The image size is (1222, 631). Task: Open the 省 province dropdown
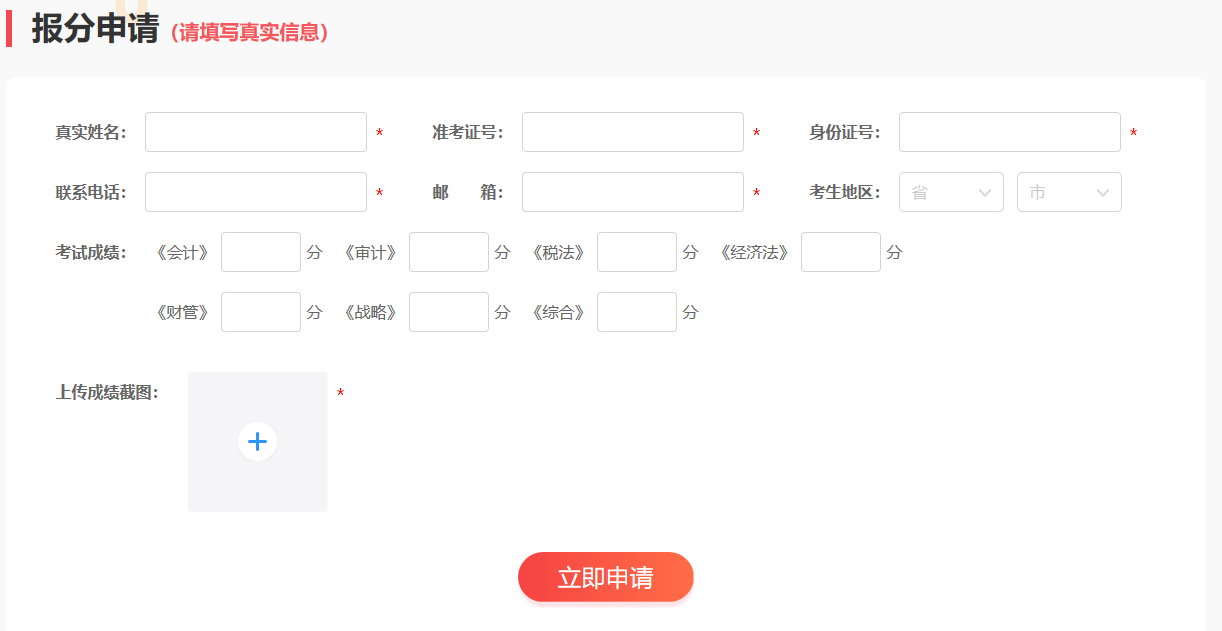click(x=951, y=192)
